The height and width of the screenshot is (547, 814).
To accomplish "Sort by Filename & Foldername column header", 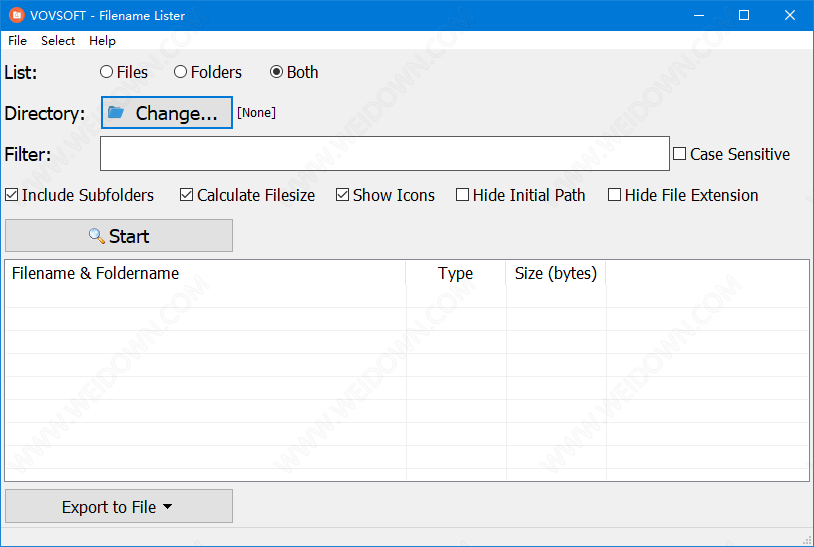I will pyautogui.click(x=206, y=273).
